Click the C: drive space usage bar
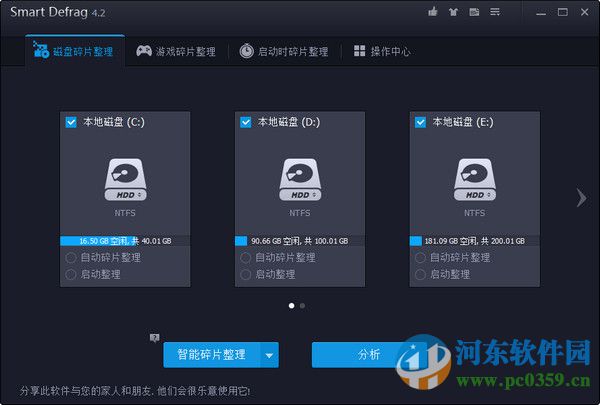600x405 pixels. click(x=125, y=241)
